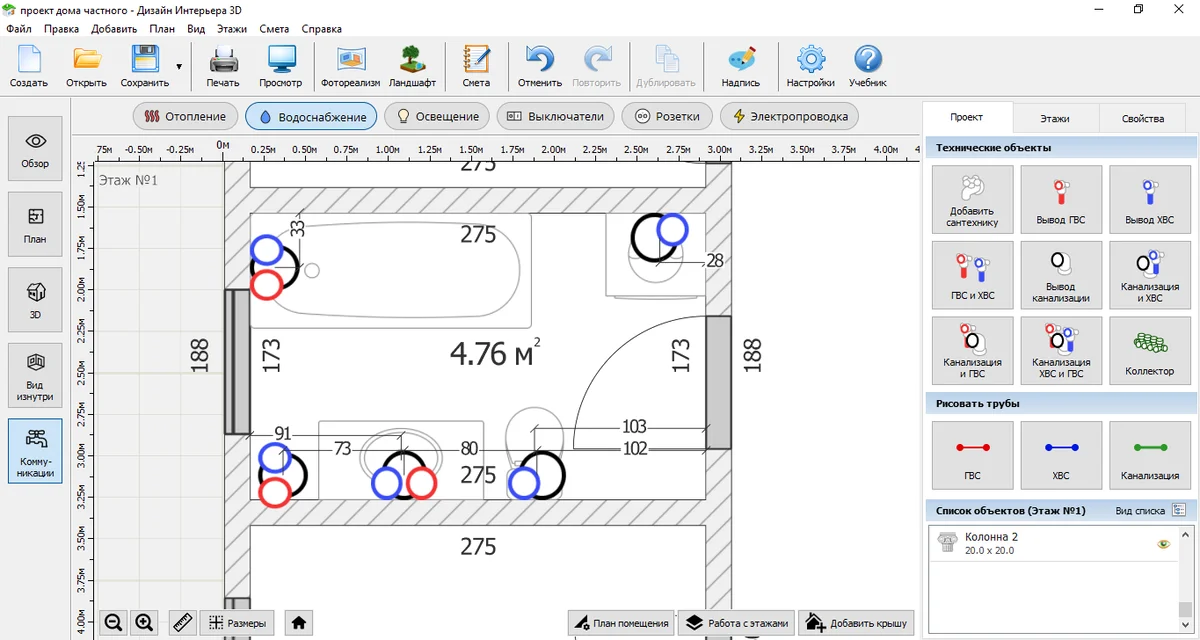
Task: Enable the Отопление heating layer
Action: 186,116
